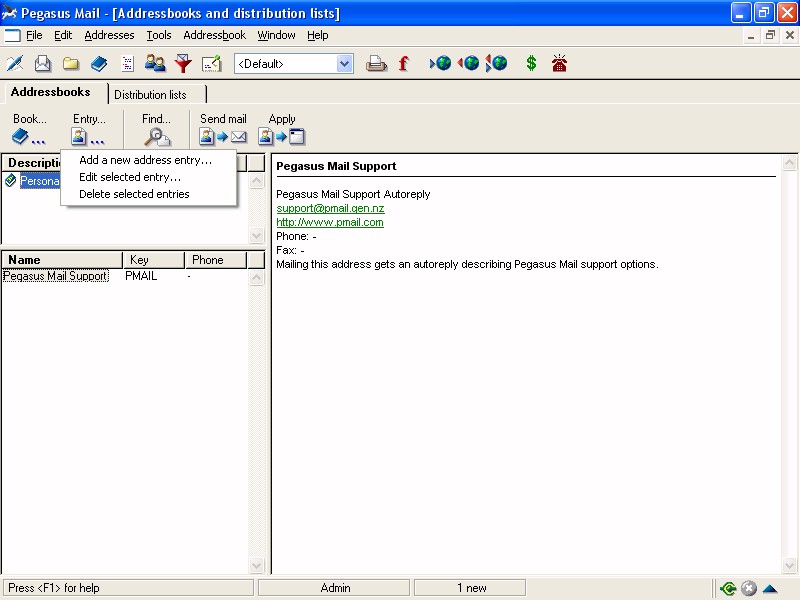Open the Tools menu
Screen dimensions: 800x600
pos(159,35)
